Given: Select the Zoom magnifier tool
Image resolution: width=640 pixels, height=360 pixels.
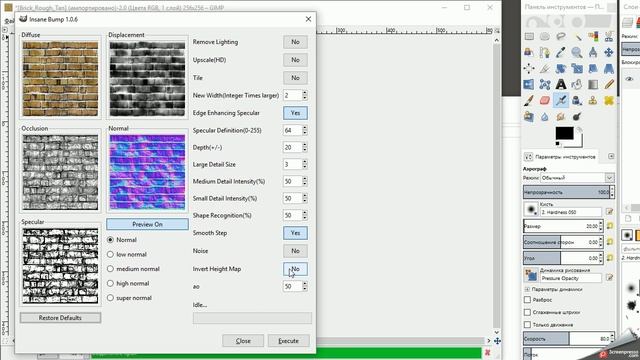Looking at the screenshot, I should click(x=577, y=52).
